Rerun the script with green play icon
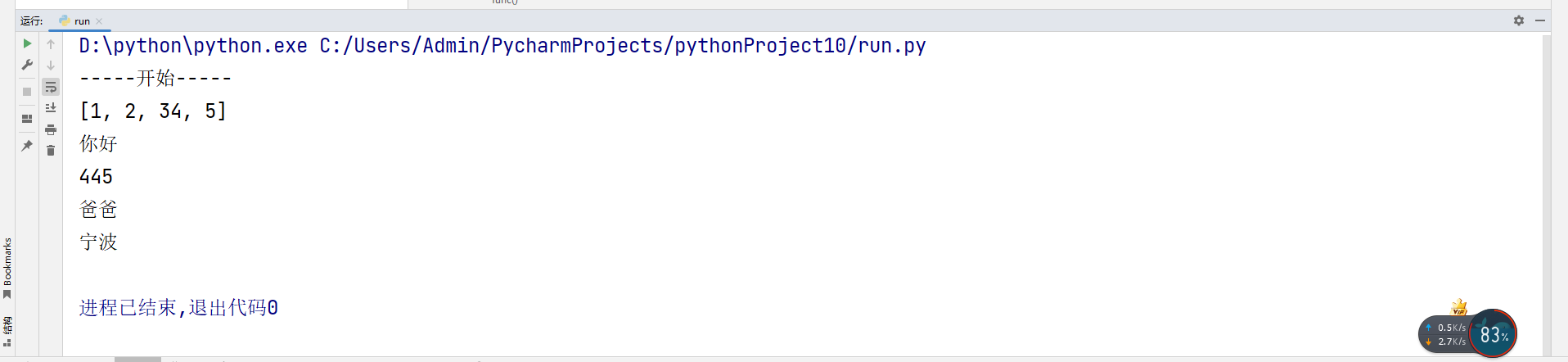The width and height of the screenshot is (1568, 362). (x=27, y=43)
